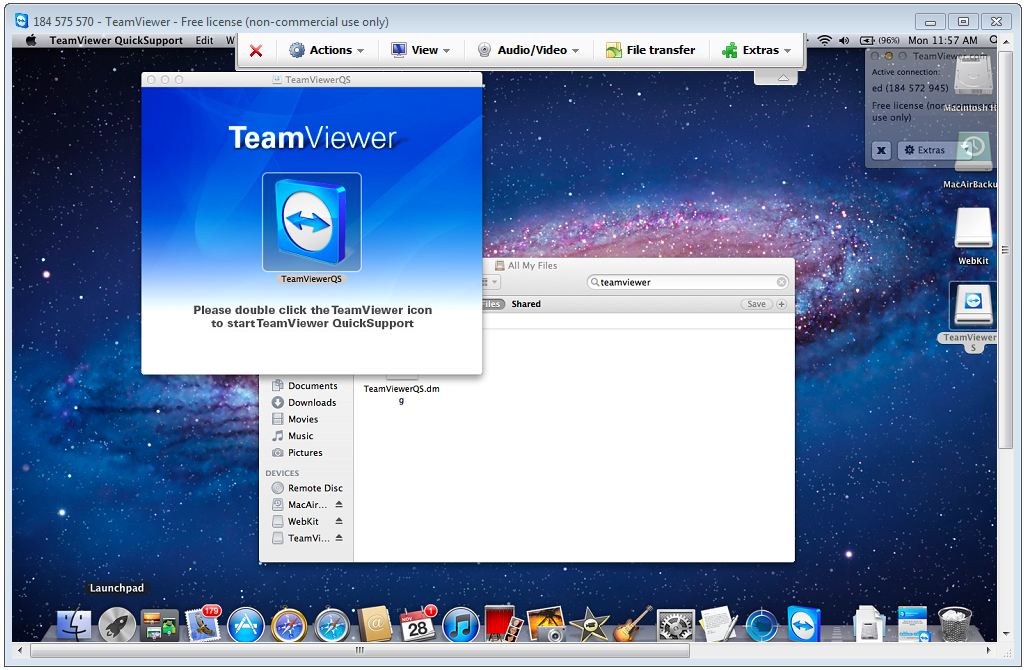Add search criteria with the plus button
Image resolution: width=1027 pixels, height=670 pixels.
point(781,304)
